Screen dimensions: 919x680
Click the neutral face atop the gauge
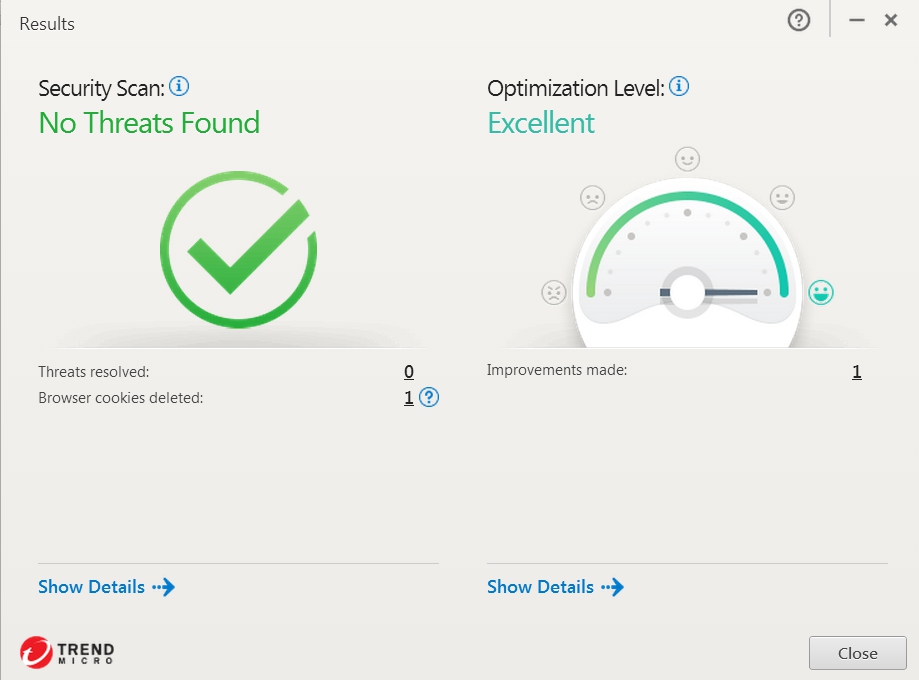point(687,159)
